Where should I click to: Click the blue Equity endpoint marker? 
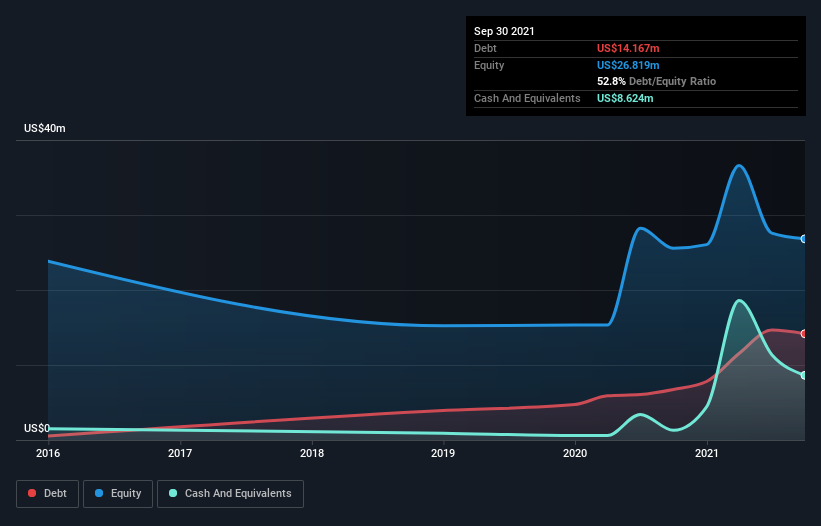tap(804, 239)
